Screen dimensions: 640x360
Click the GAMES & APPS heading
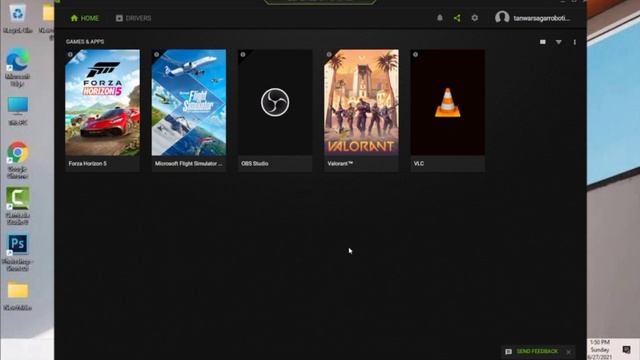click(85, 42)
